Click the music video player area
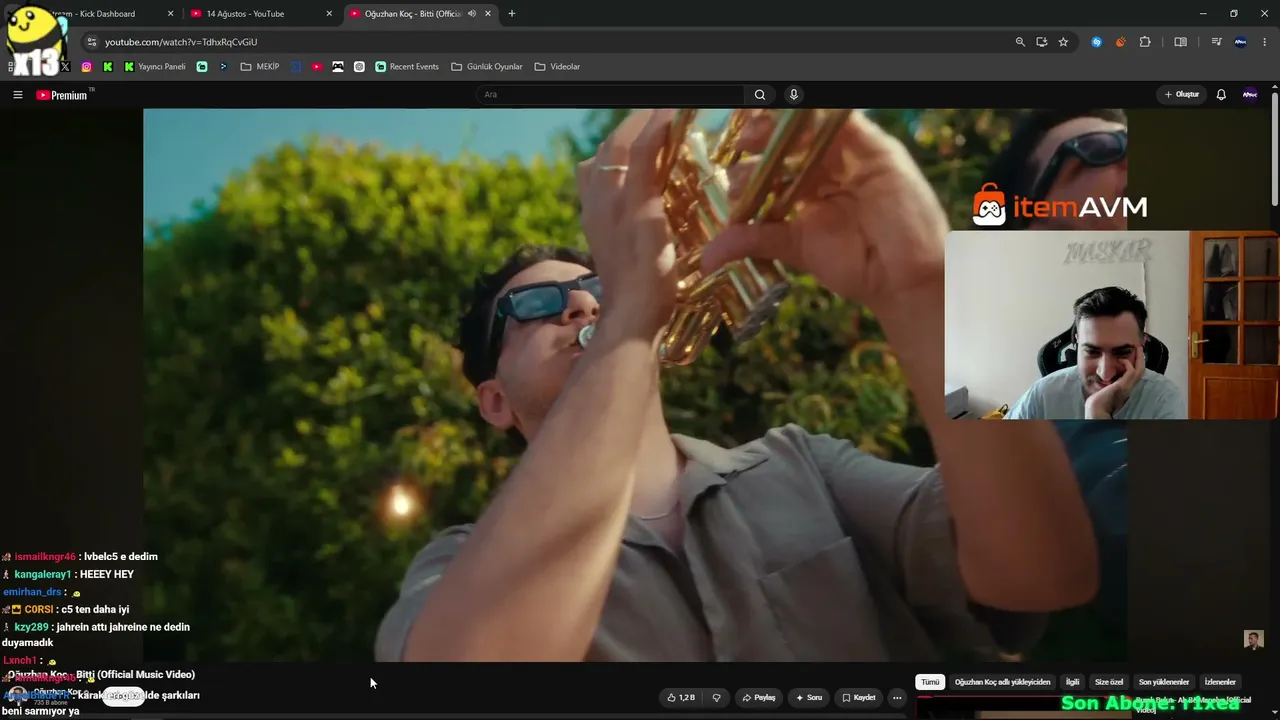 pyautogui.click(x=635, y=385)
